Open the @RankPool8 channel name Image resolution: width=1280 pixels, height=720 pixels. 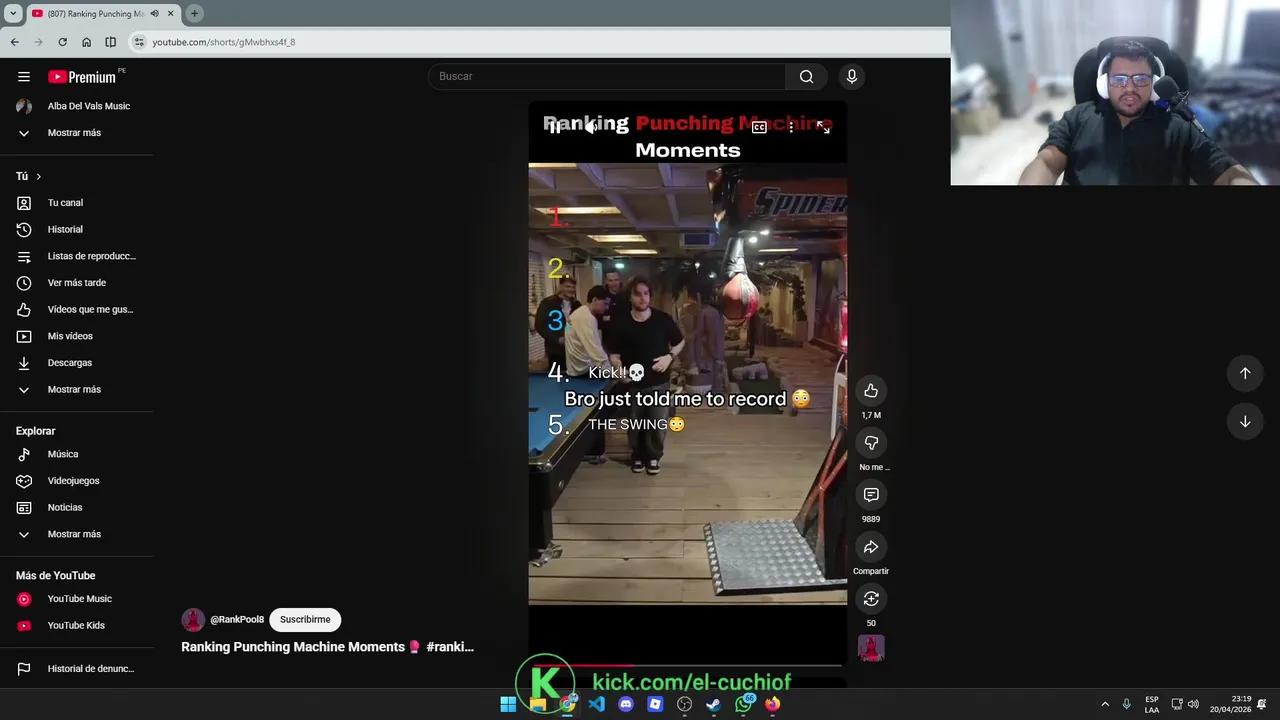(237, 620)
